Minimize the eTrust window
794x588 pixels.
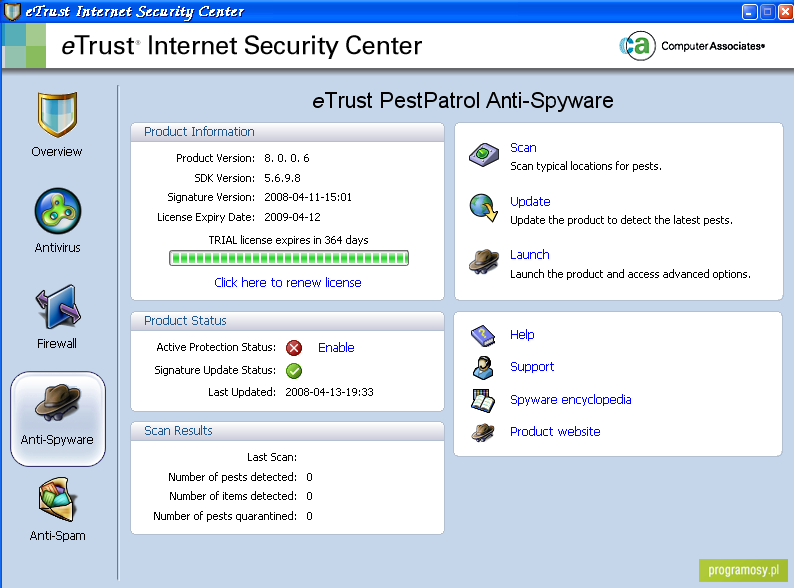[x=749, y=12]
